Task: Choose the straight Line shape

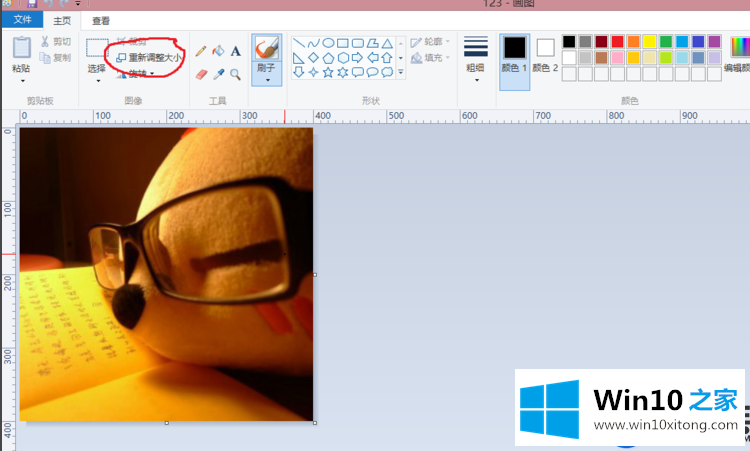Action: (299, 43)
